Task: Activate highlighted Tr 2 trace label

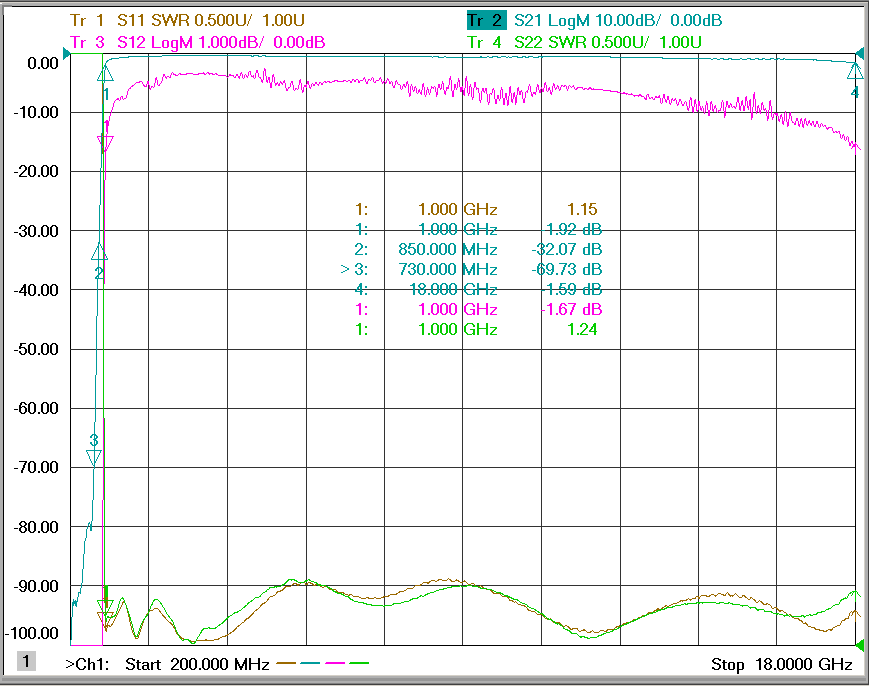Action: click(x=486, y=21)
